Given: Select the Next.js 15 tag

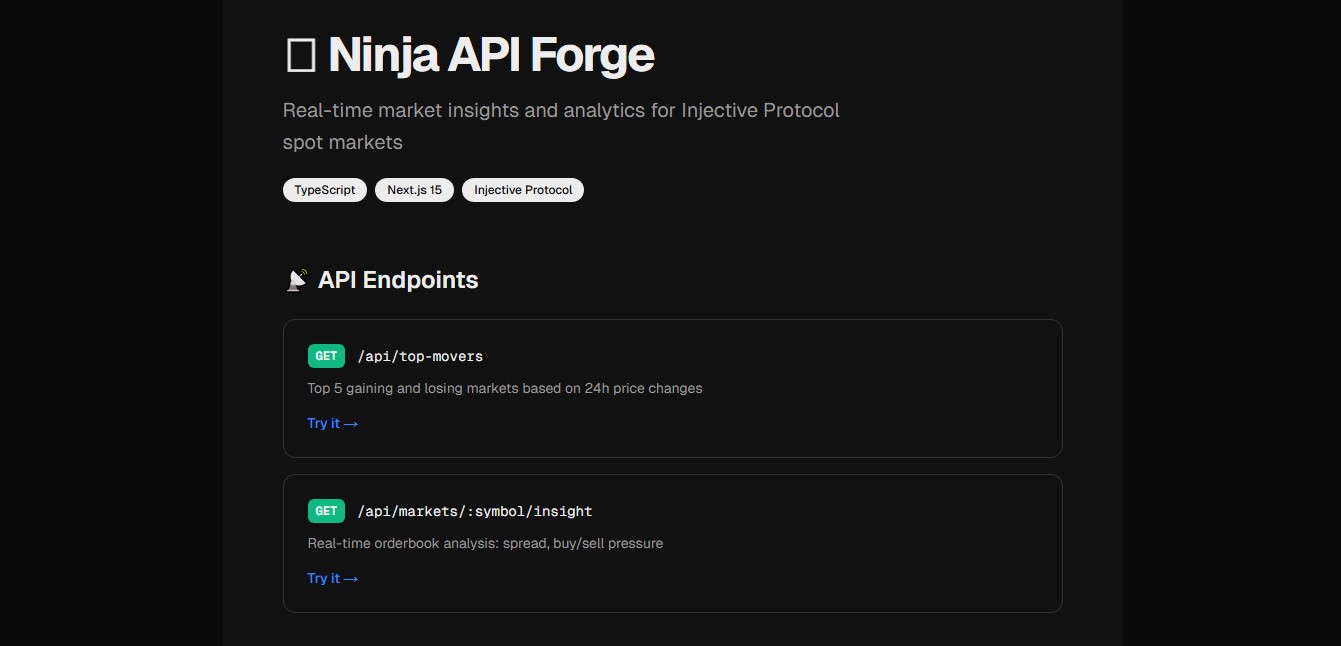Looking at the screenshot, I should point(414,190).
